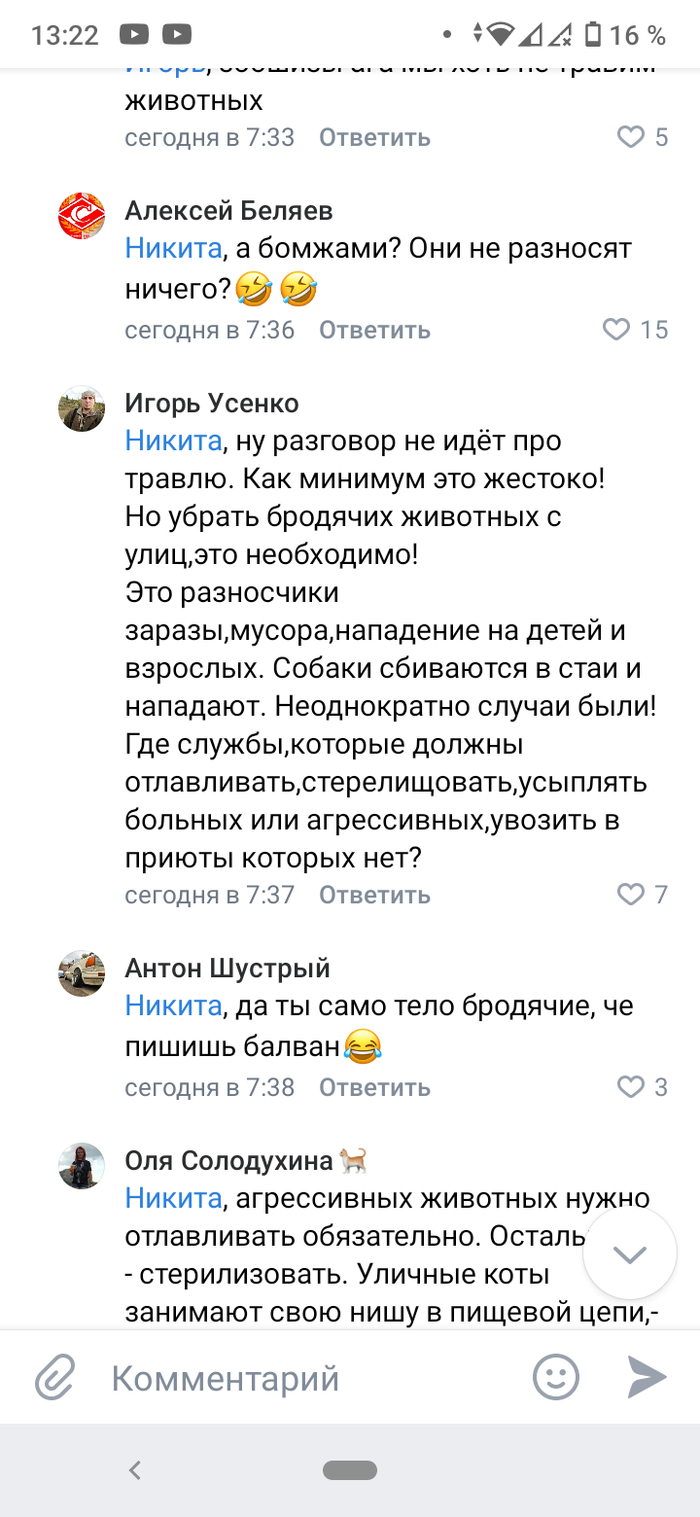Open the emoji picker smiley
The height and width of the screenshot is (1517, 700).
[x=556, y=1378]
